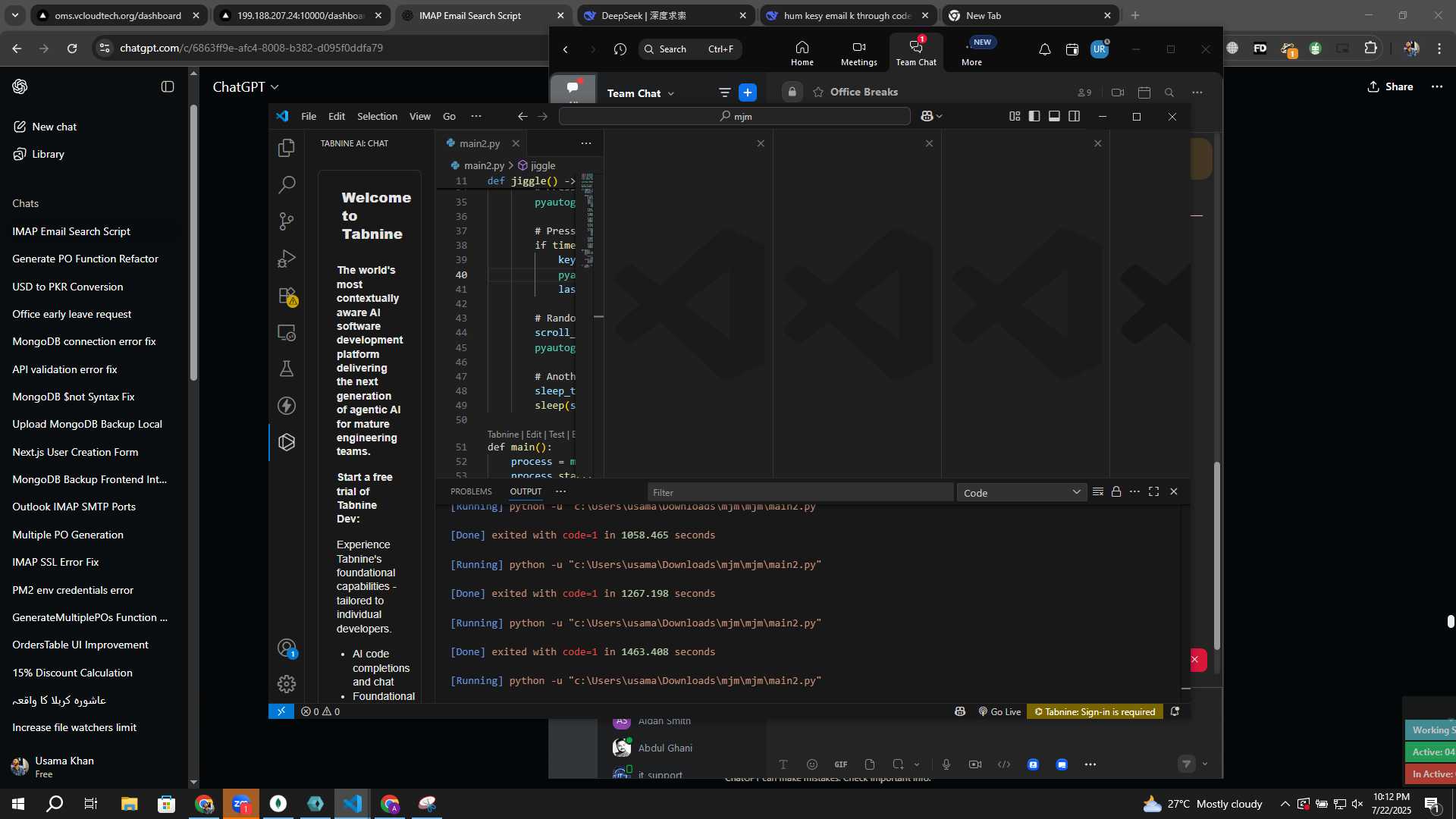Open the VS Code Explorer view
This screenshot has width=1456, height=819.
tap(287, 148)
